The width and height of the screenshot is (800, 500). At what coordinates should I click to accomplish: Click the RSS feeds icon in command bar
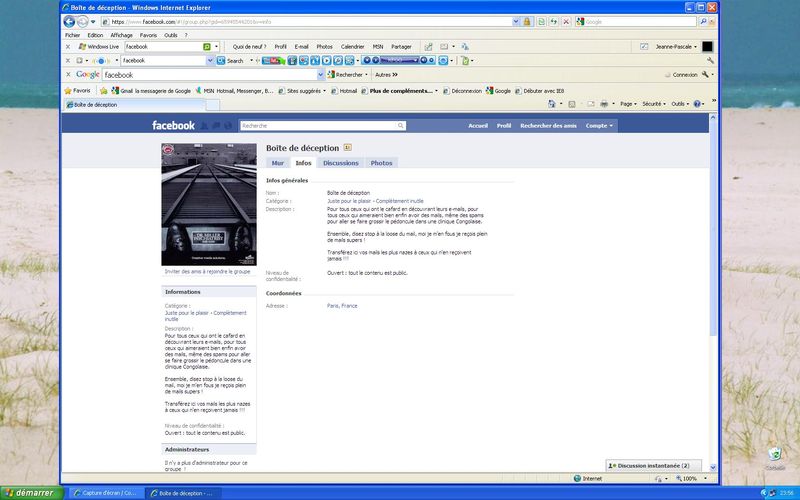click(x=572, y=104)
